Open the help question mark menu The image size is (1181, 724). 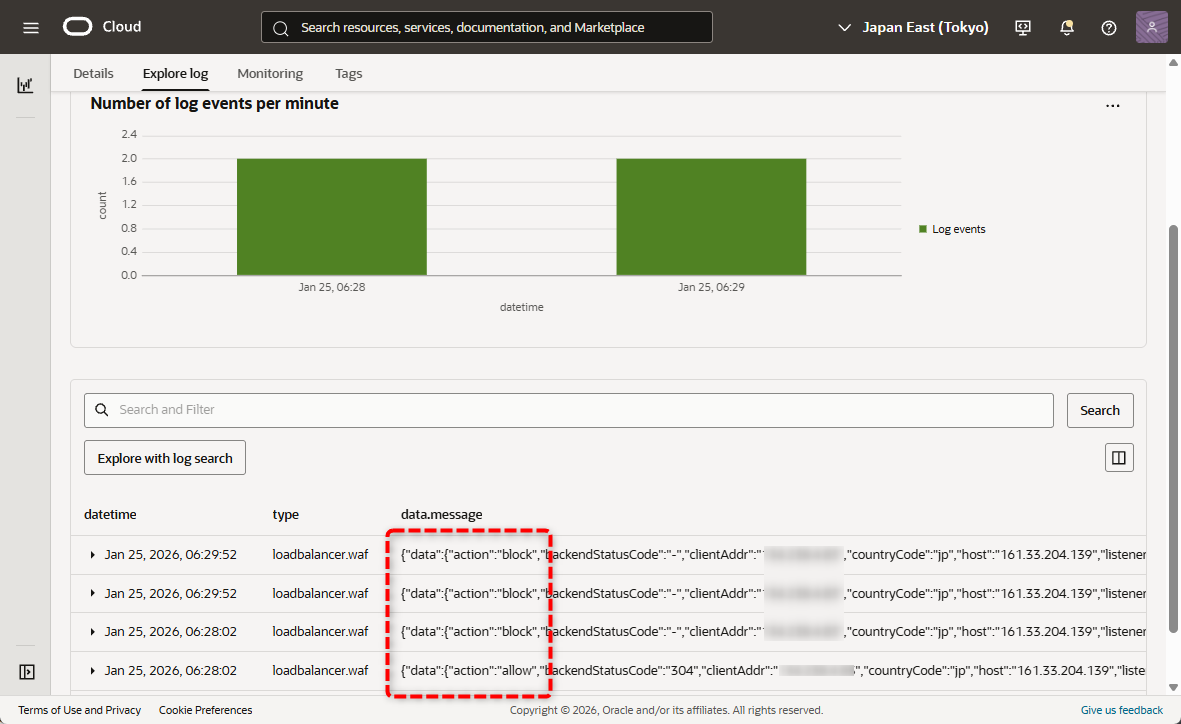(1109, 28)
